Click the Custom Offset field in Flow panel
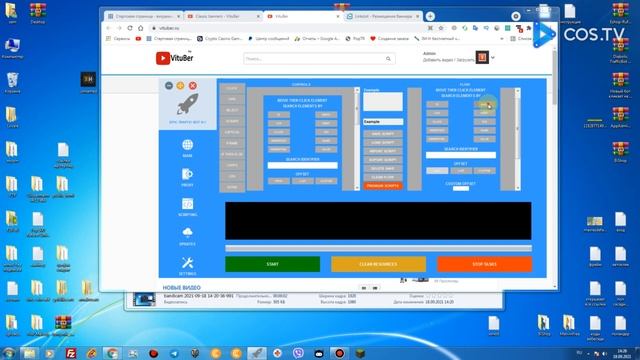The width and height of the screenshot is (640, 360). pos(461,188)
